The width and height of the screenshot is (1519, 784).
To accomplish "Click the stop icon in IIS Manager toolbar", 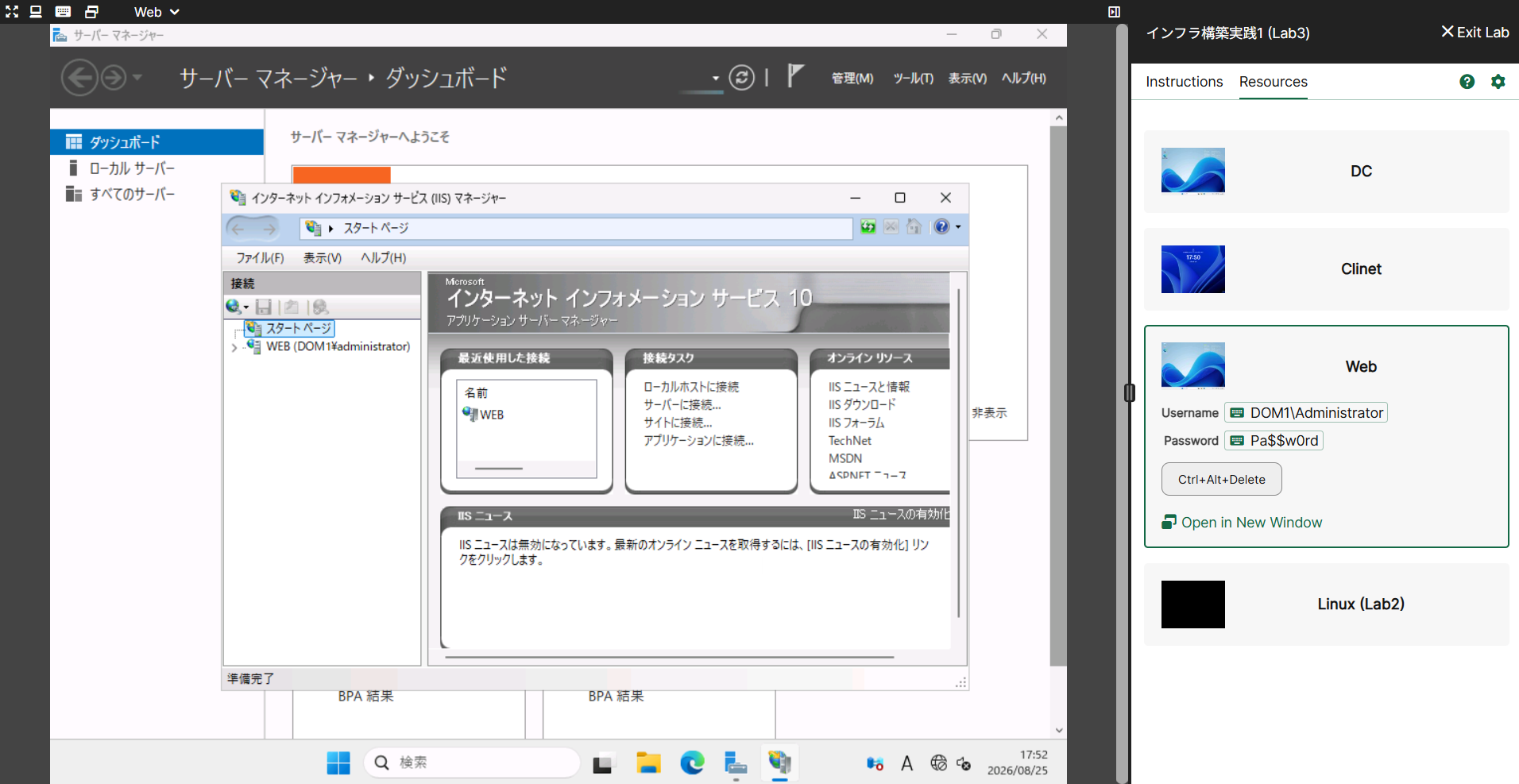I will pyautogui.click(x=891, y=227).
